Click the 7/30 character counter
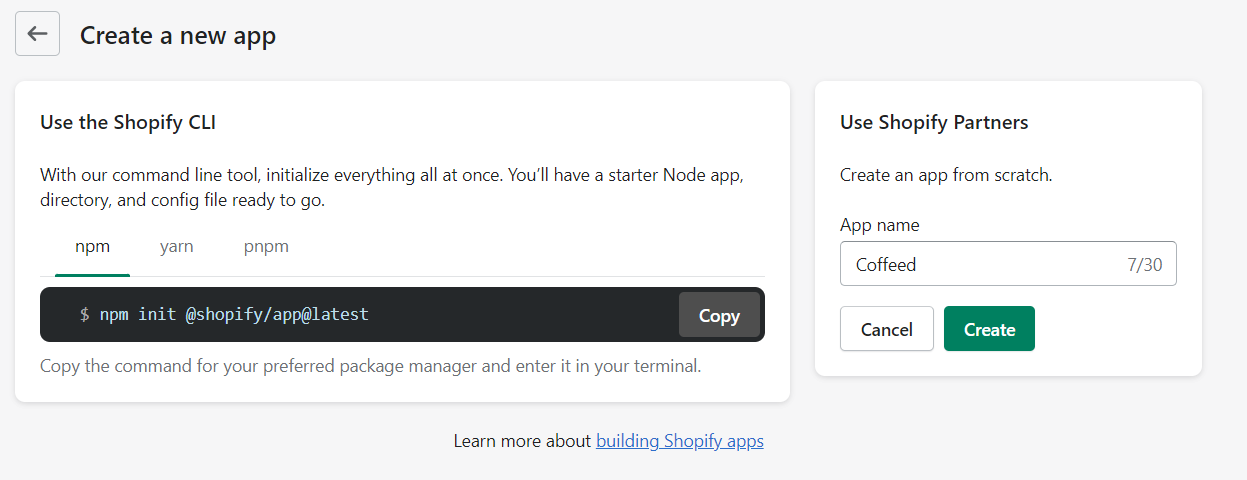Viewport: 1247px width, 480px height. (x=1145, y=265)
